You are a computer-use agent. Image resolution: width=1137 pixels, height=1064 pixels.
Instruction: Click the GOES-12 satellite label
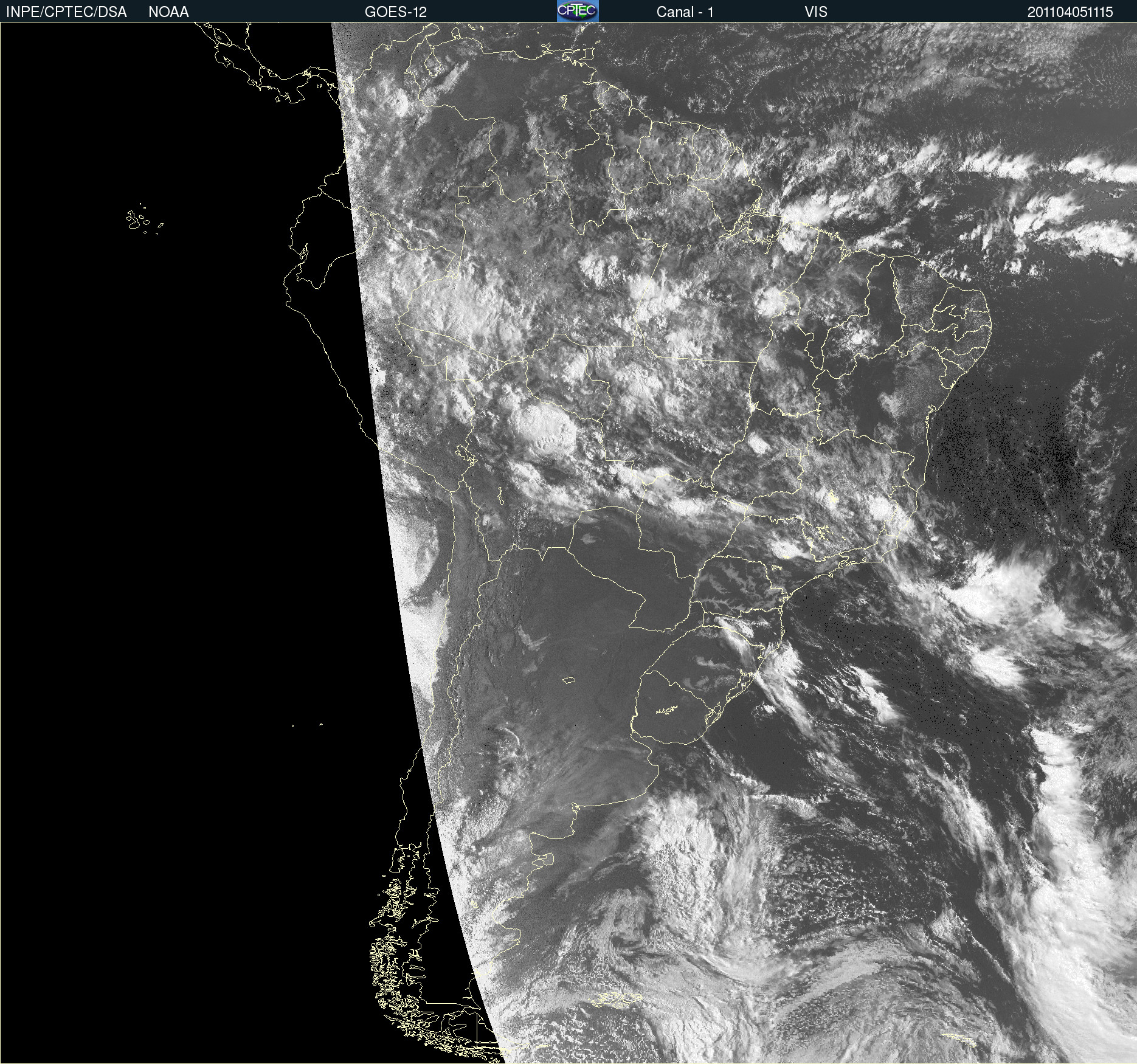coord(396,12)
